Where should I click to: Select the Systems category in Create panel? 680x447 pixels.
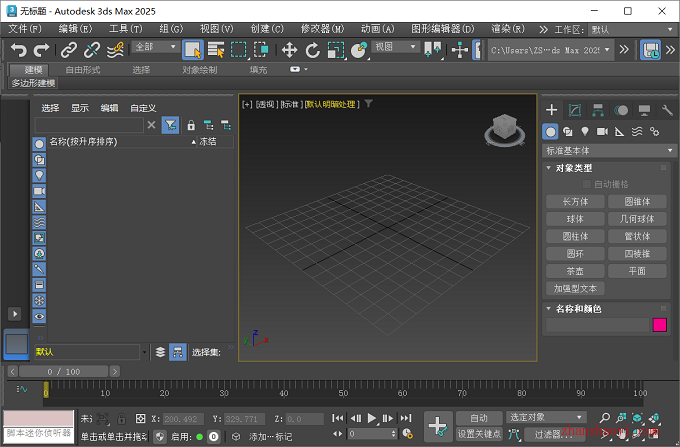coord(654,131)
